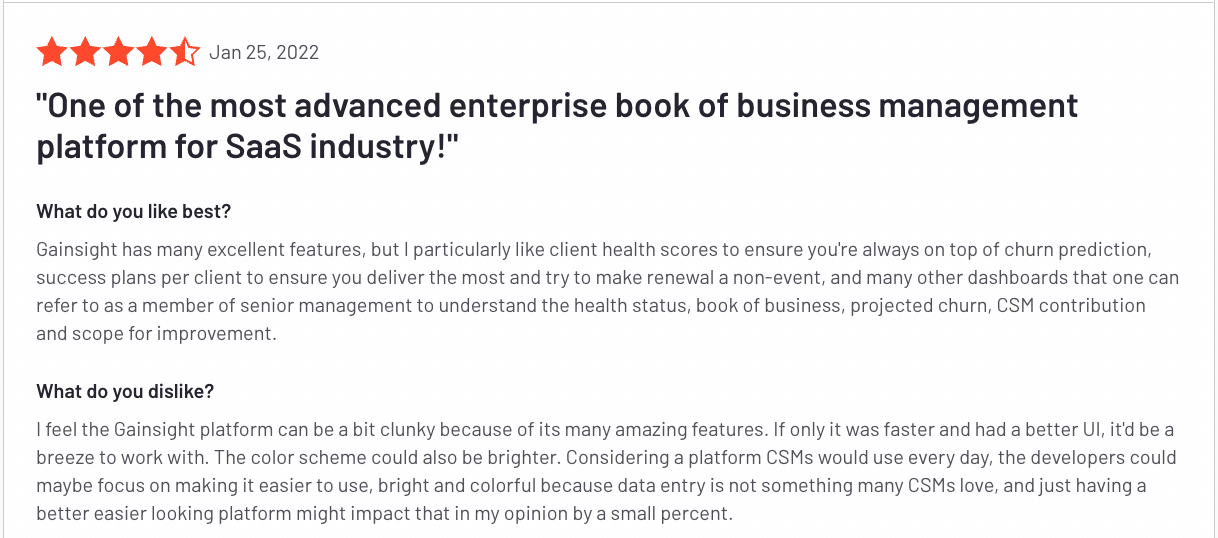Click 'platform for SaaS industry!' title line
Viewport: 1218px width, 538px height.
[x=247, y=147]
